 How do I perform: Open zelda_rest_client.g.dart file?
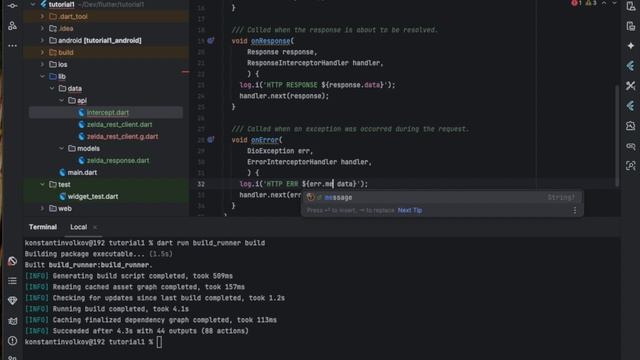(122, 137)
